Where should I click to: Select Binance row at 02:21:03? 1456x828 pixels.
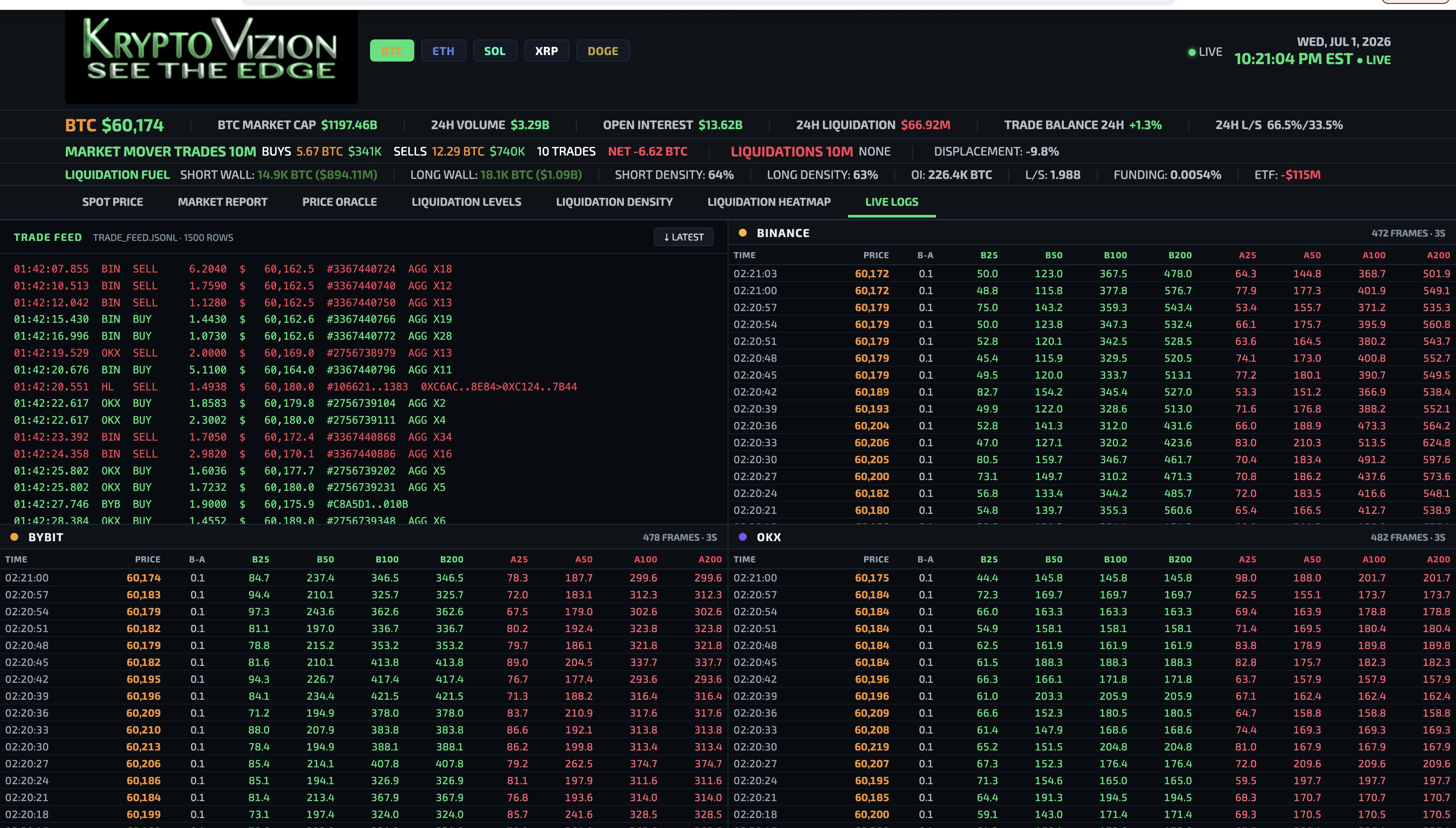coord(1092,273)
